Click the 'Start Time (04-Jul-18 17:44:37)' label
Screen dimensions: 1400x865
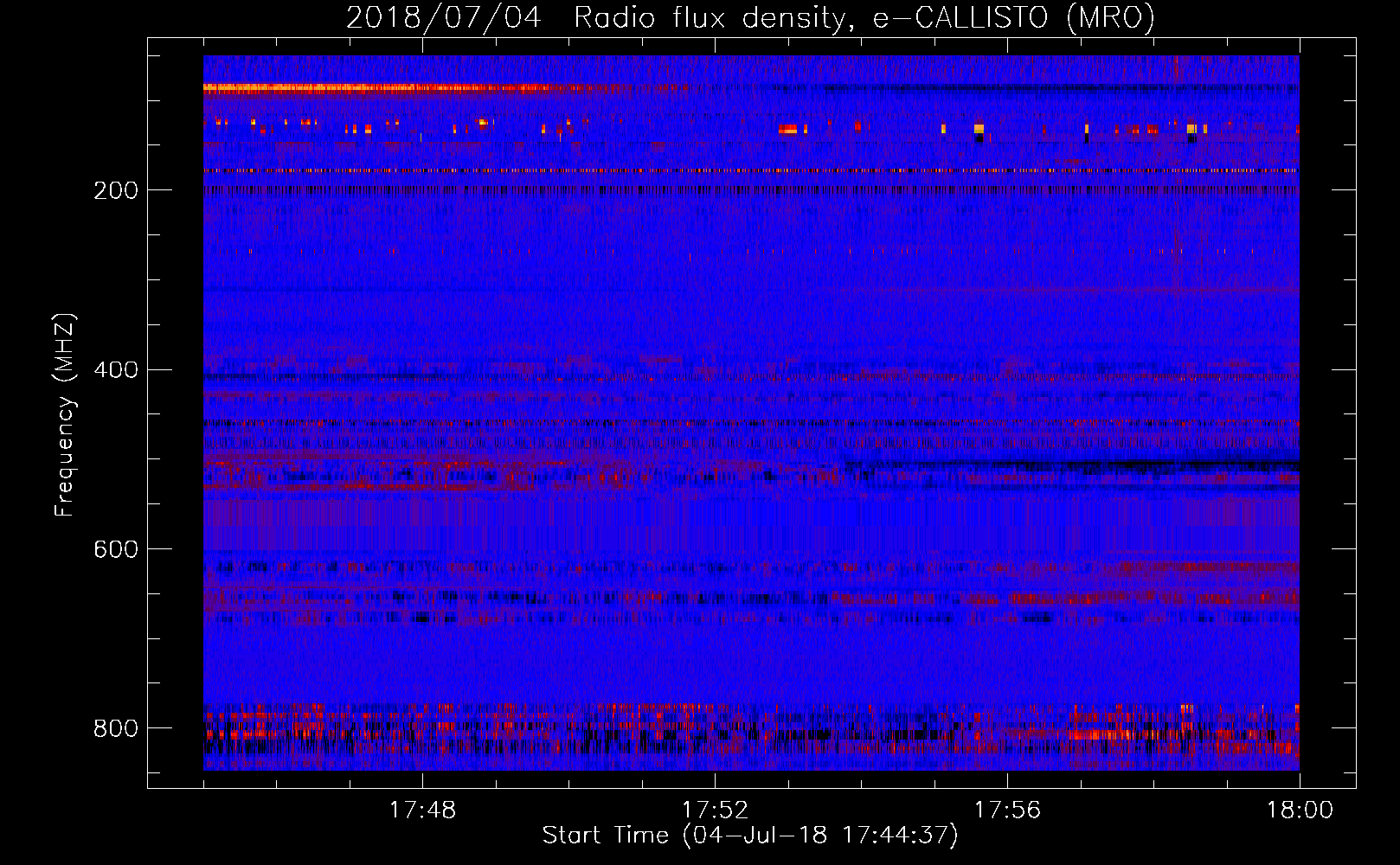pos(750,836)
